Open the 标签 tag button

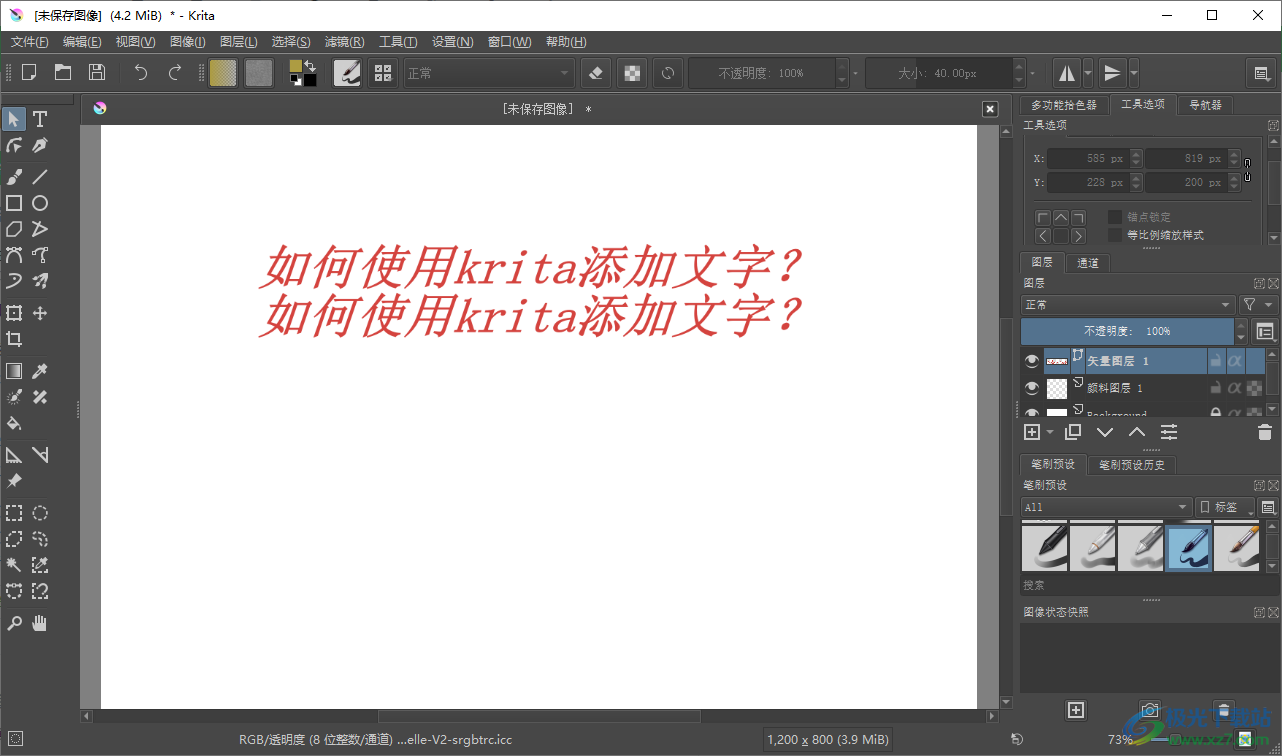click(x=1225, y=507)
